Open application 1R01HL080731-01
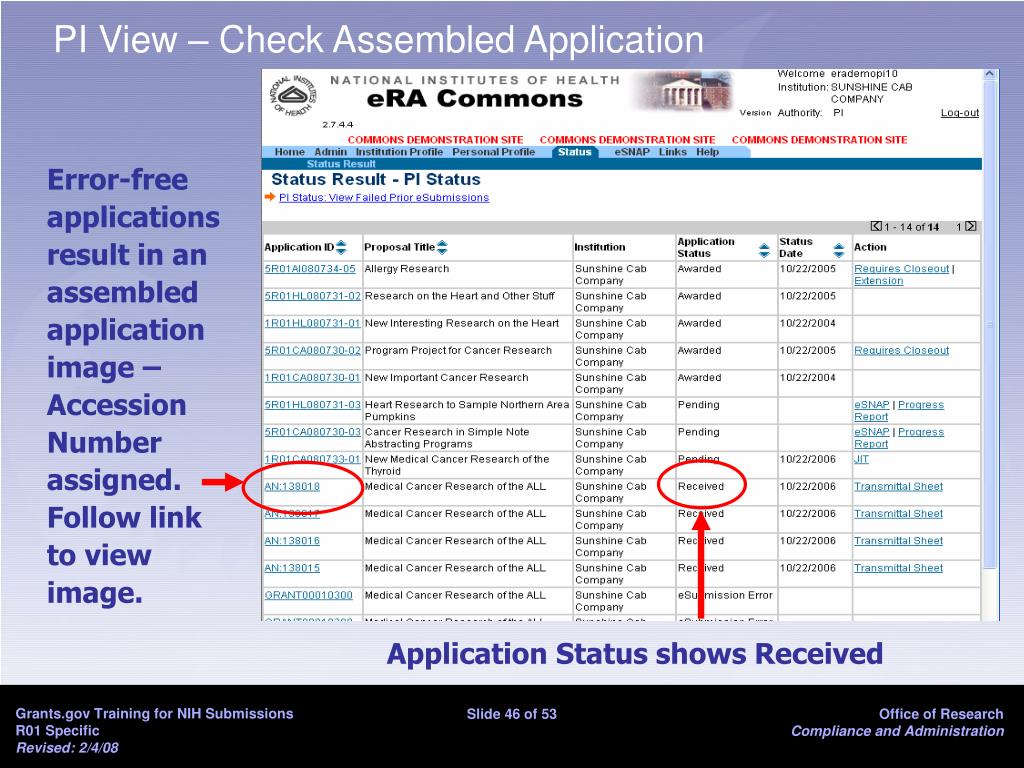The height and width of the screenshot is (768, 1024). 312,323
